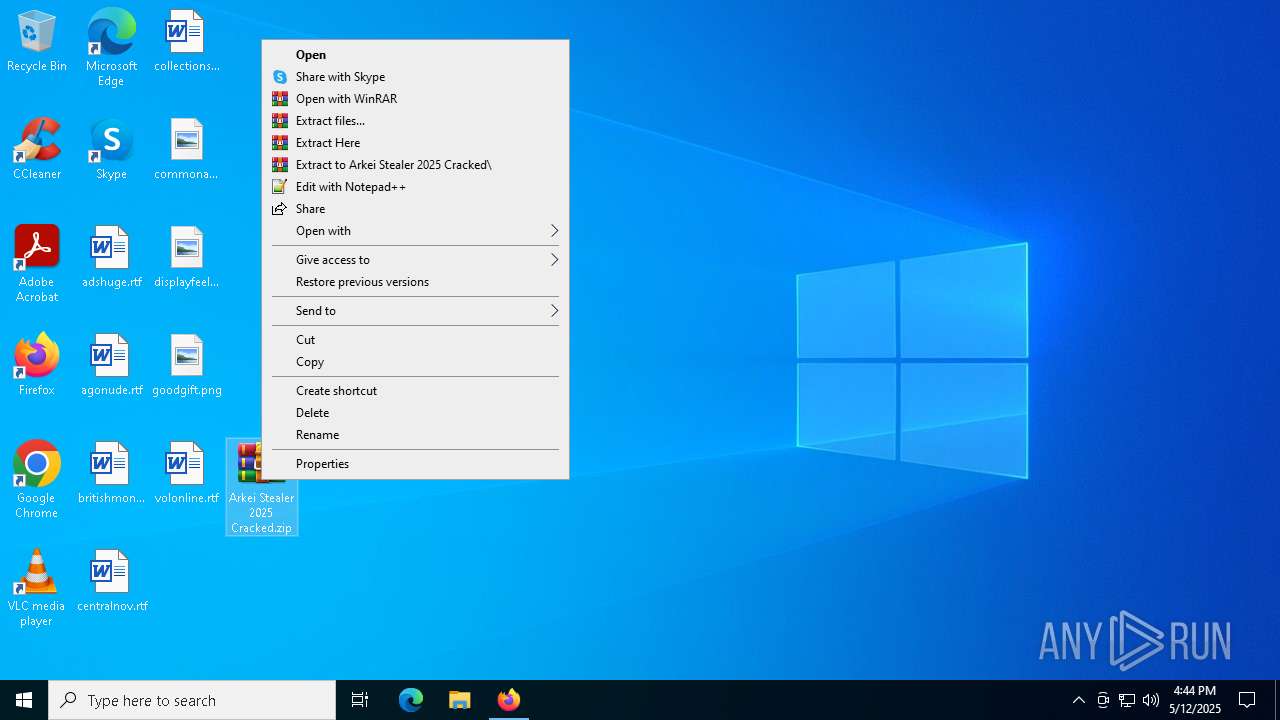This screenshot has width=1280, height=720.
Task: Select the Firefox desktop shortcut
Action: pyautogui.click(x=37, y=366)
